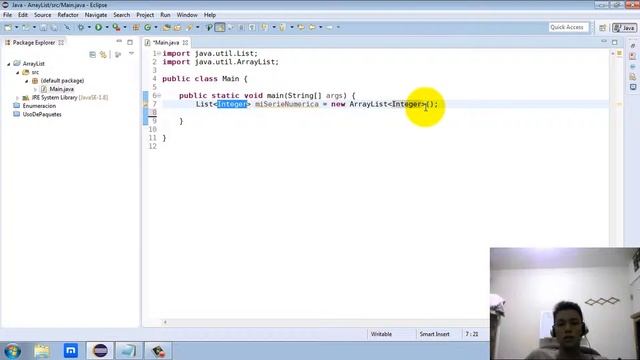The image size is (640, 360).
Task: Click the Previous Annotation toolbar icon
Action: click(282, 27)
